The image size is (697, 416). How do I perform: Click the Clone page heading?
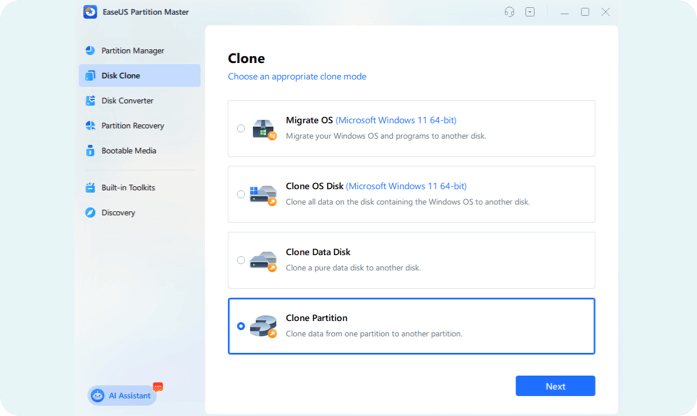246,58
